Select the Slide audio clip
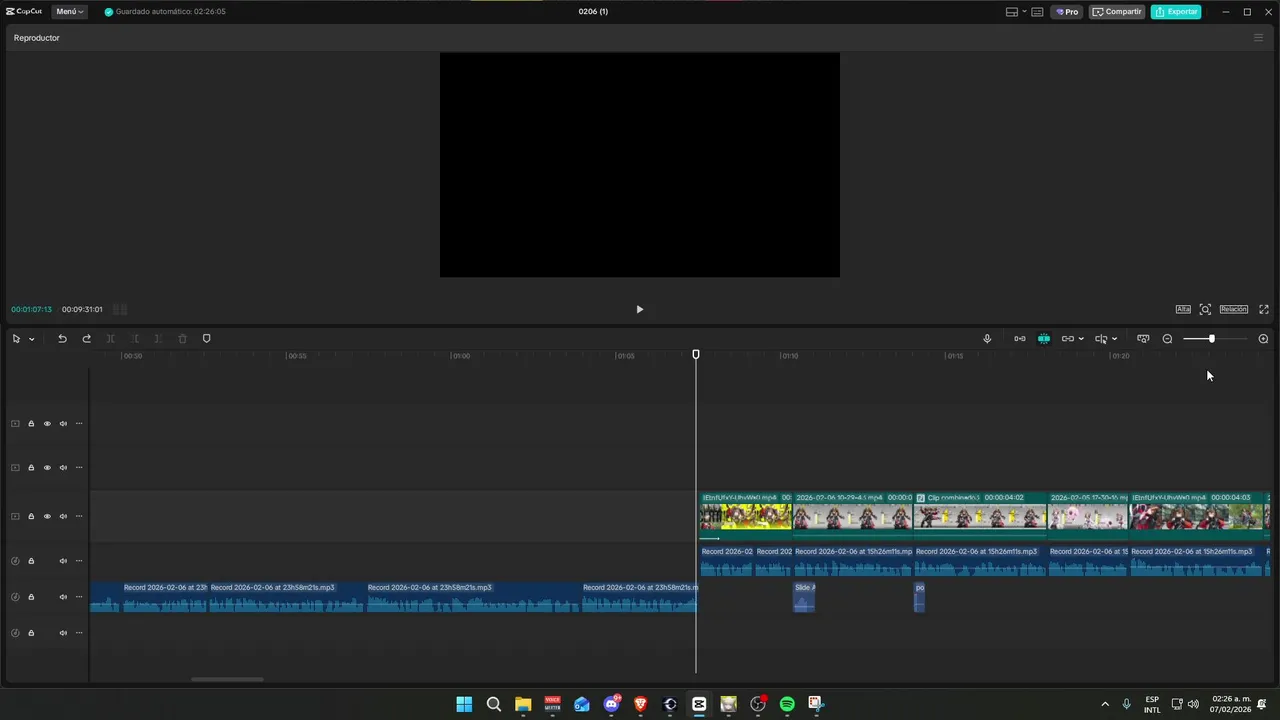The width and height of the screenshot is (1280, 720). pos(804,597)
